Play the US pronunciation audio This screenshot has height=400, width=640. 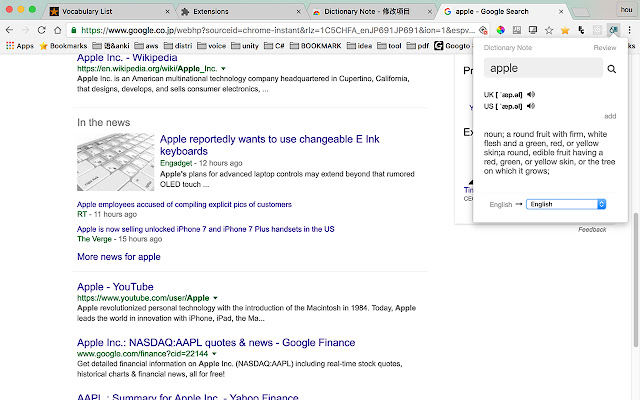click(x=531, y=106)
